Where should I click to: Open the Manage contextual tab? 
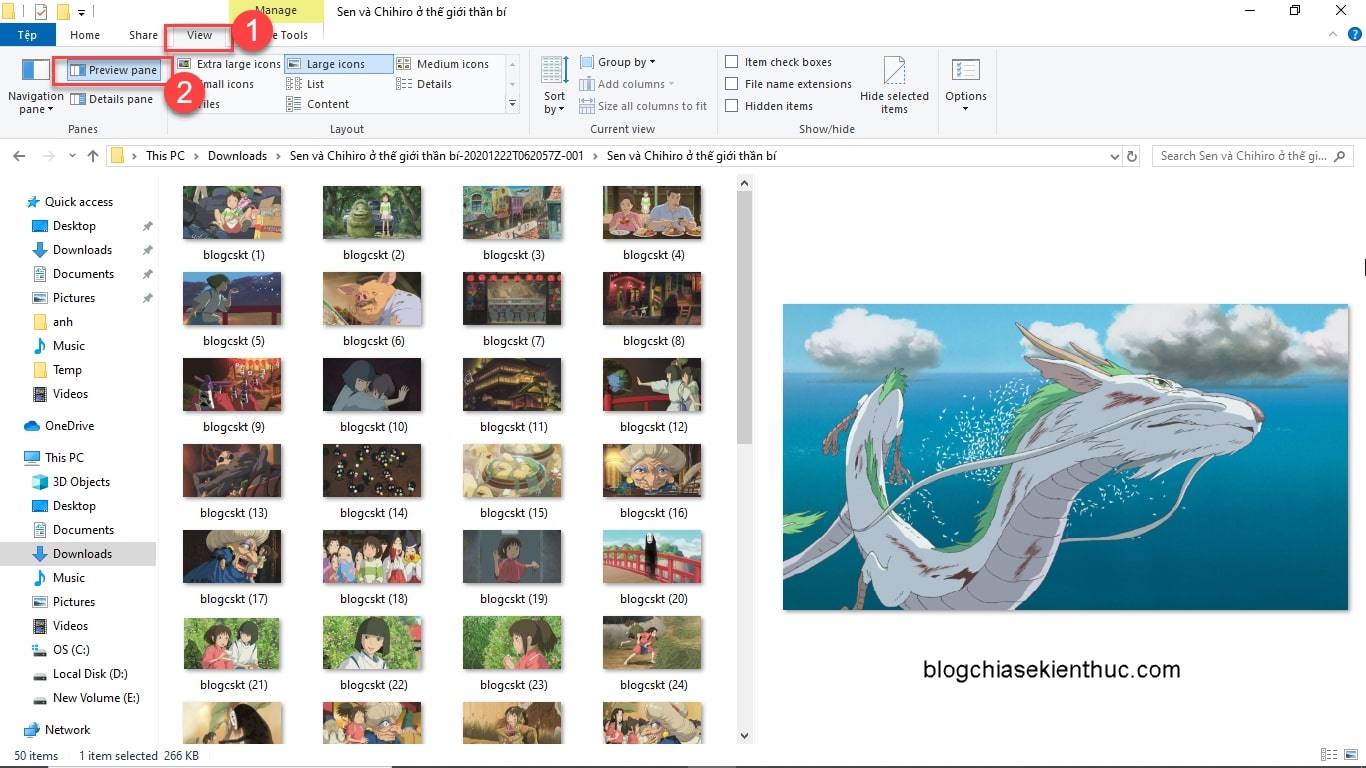(276, 10)
